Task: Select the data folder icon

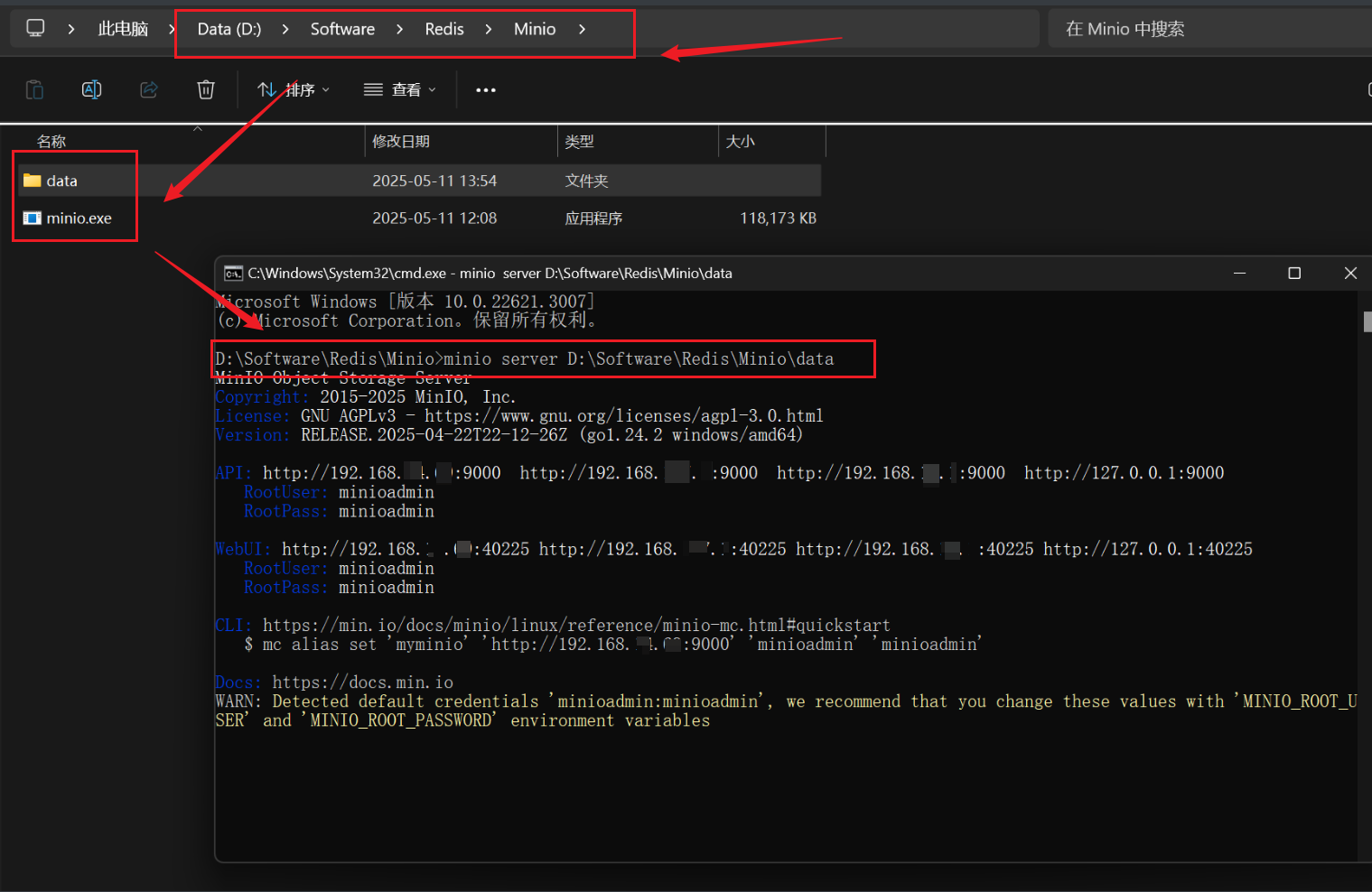Action: [33, 181]
